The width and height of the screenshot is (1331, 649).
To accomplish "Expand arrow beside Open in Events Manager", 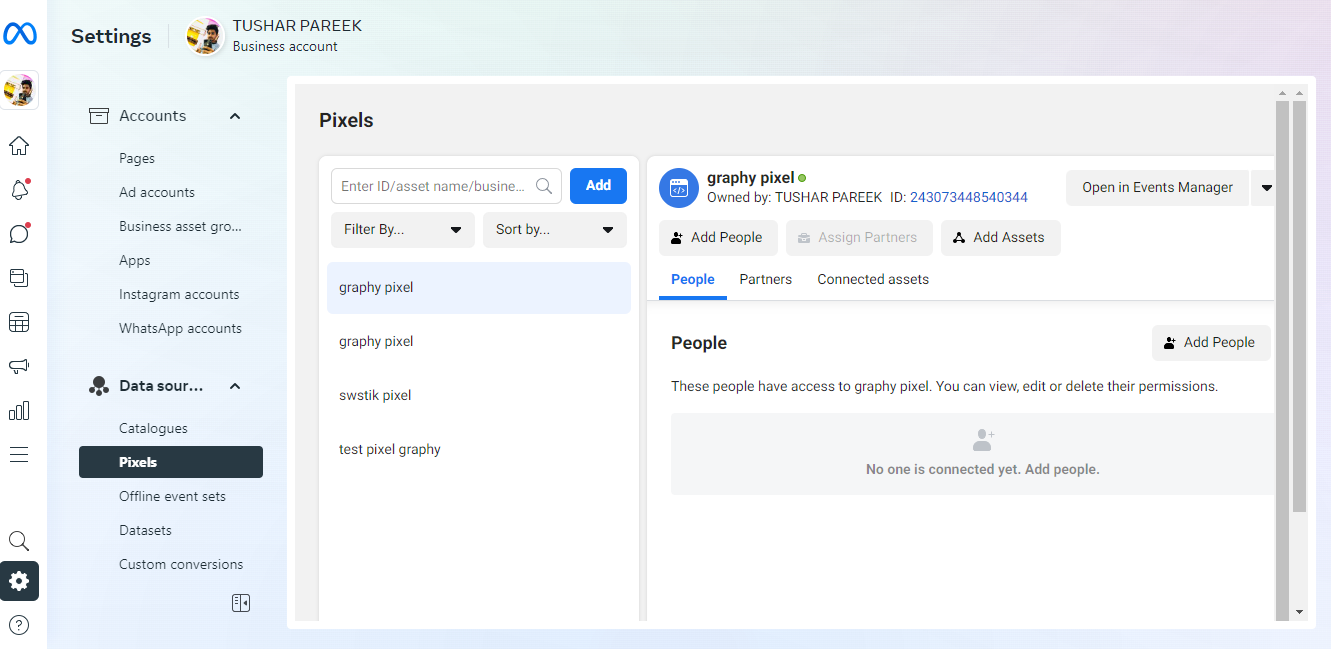I will point(1266,188).
